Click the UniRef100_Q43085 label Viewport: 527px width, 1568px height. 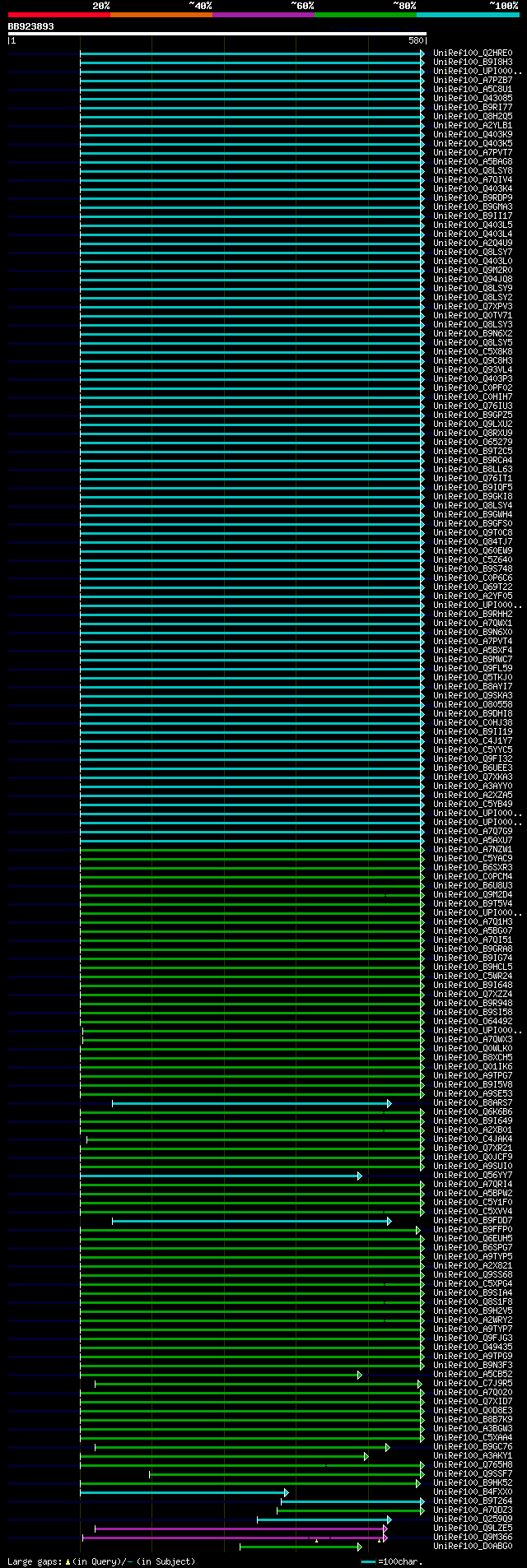point(473,99)
